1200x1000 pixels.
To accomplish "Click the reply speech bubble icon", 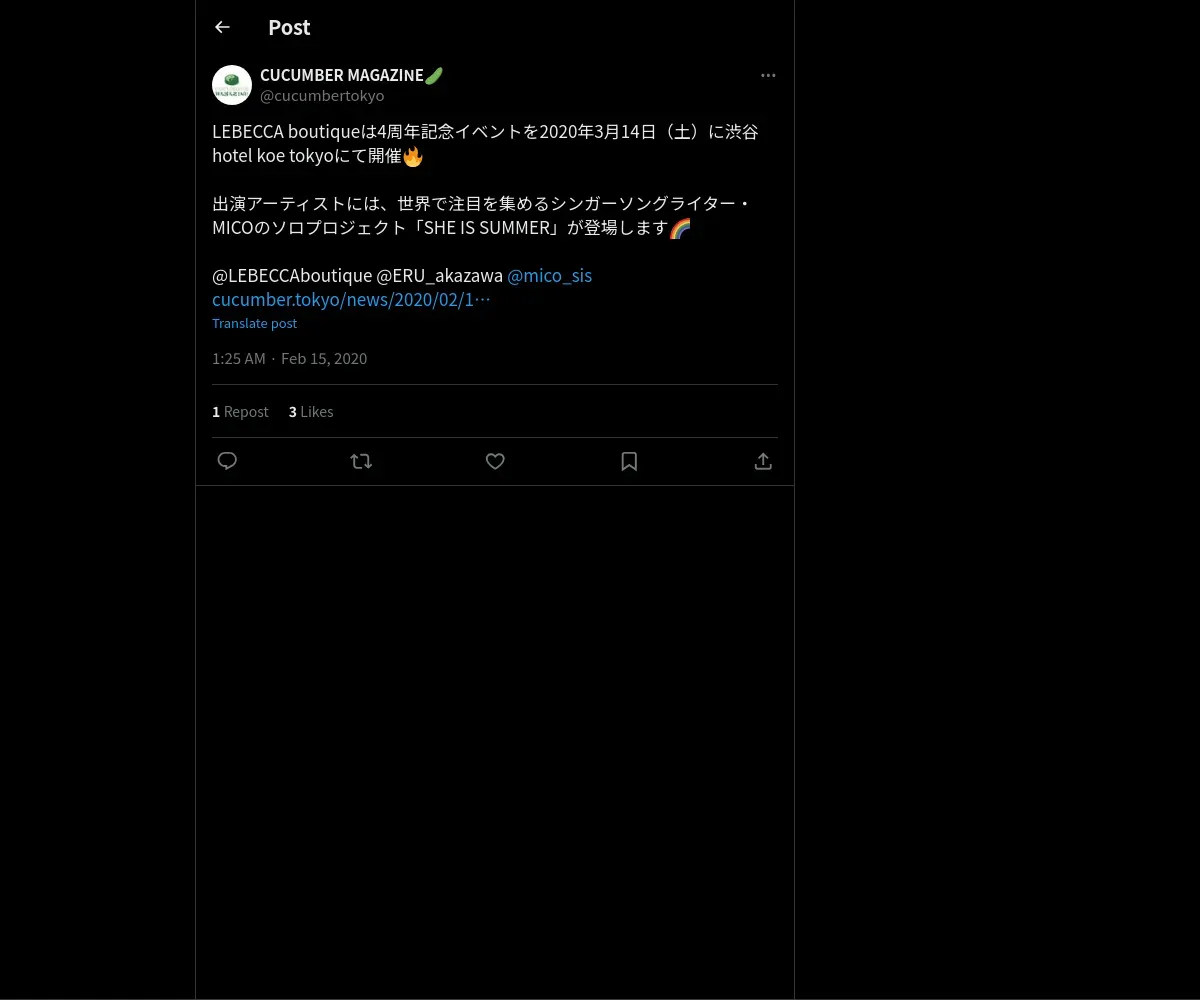I will pyautogui.click(x=227, y=461).
